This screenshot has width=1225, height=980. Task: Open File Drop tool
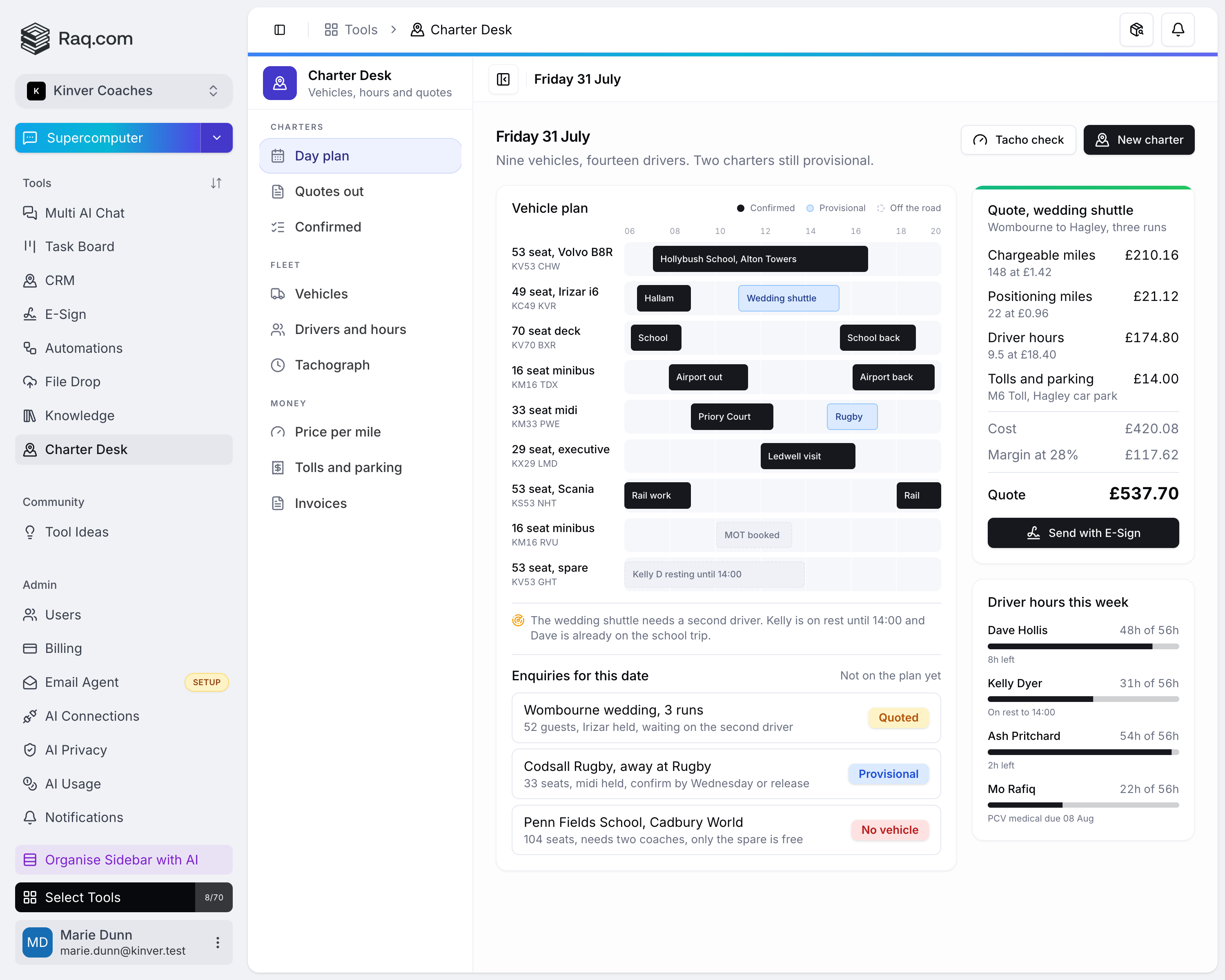tap(123, 382)
